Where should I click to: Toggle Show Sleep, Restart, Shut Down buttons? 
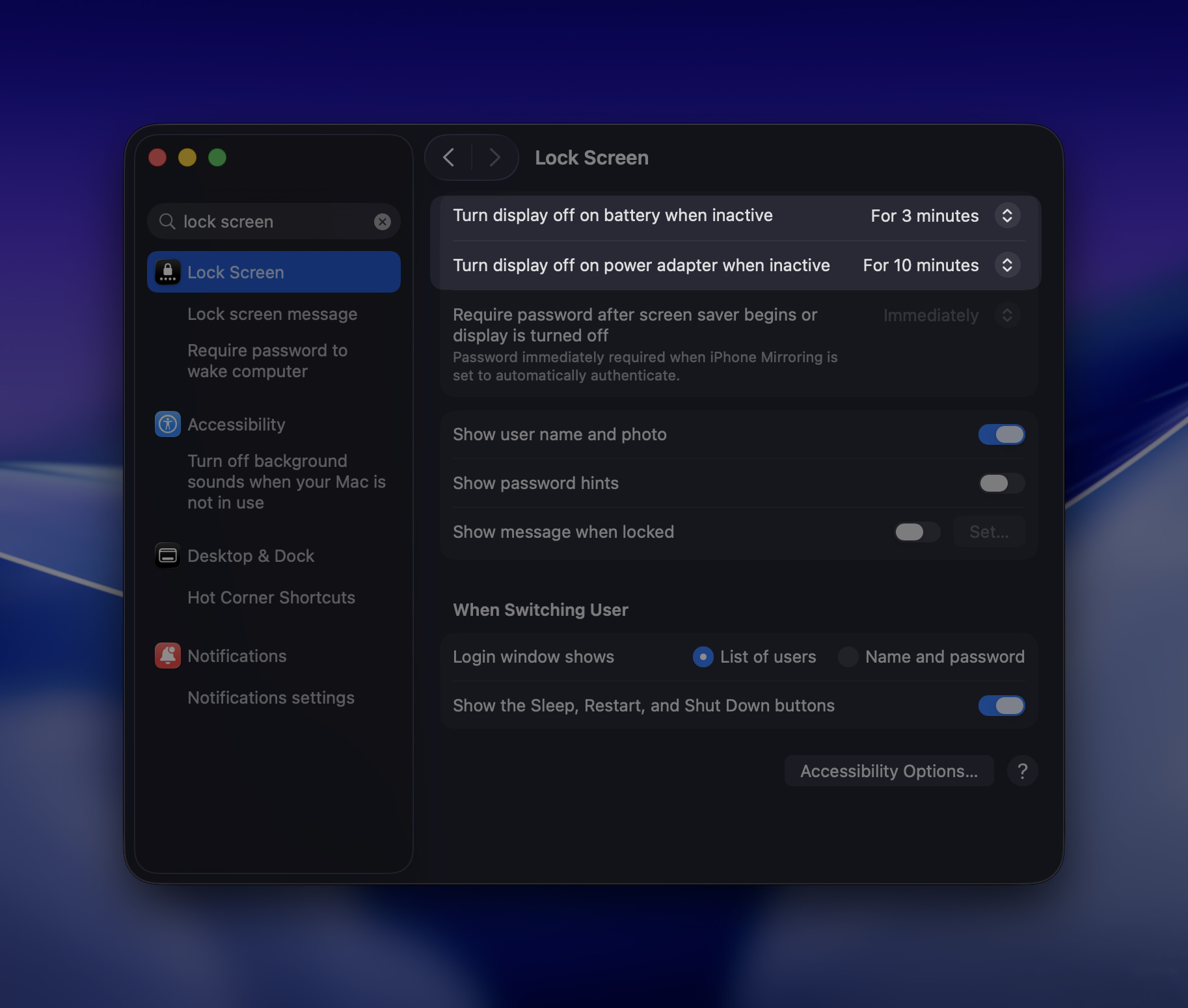(1001, 706)
